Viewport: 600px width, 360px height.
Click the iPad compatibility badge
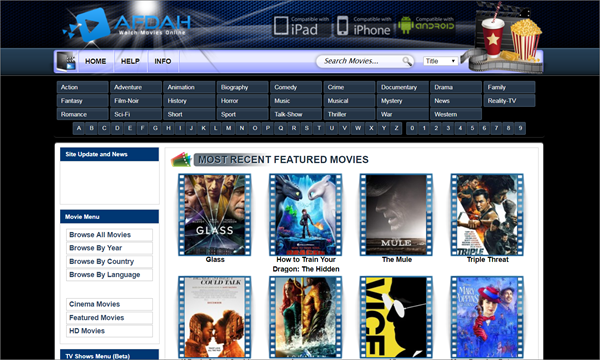click(302, 26)
